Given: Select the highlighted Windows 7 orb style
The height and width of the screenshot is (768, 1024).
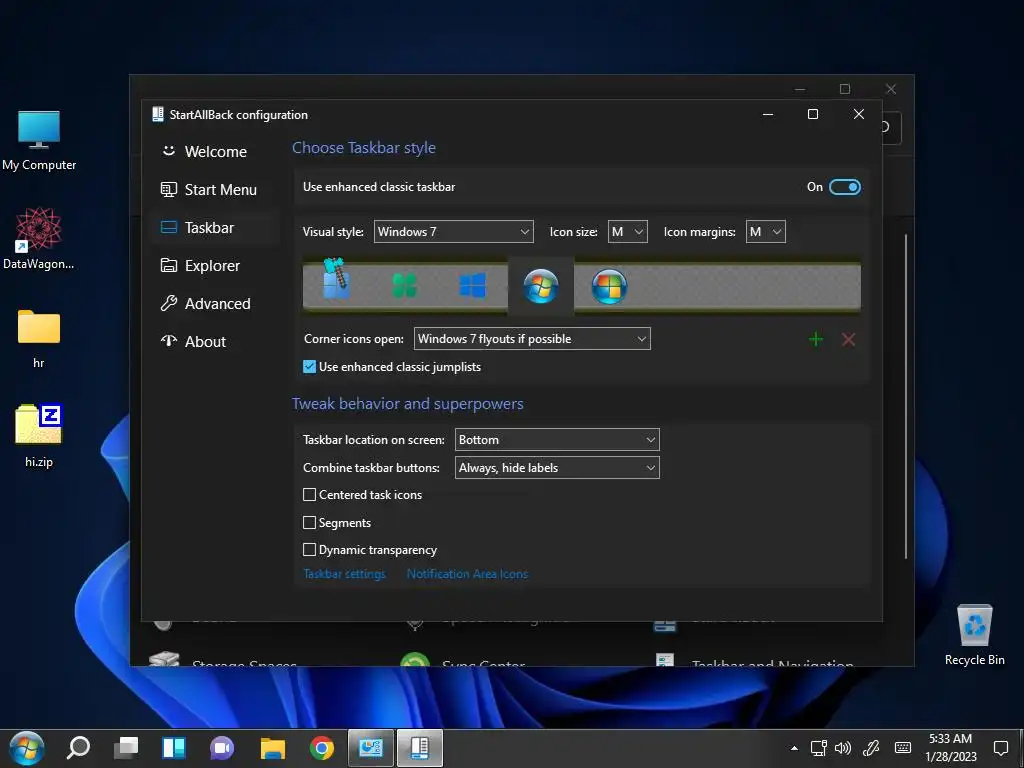Looking at the screenshot, I should (541, 286).
